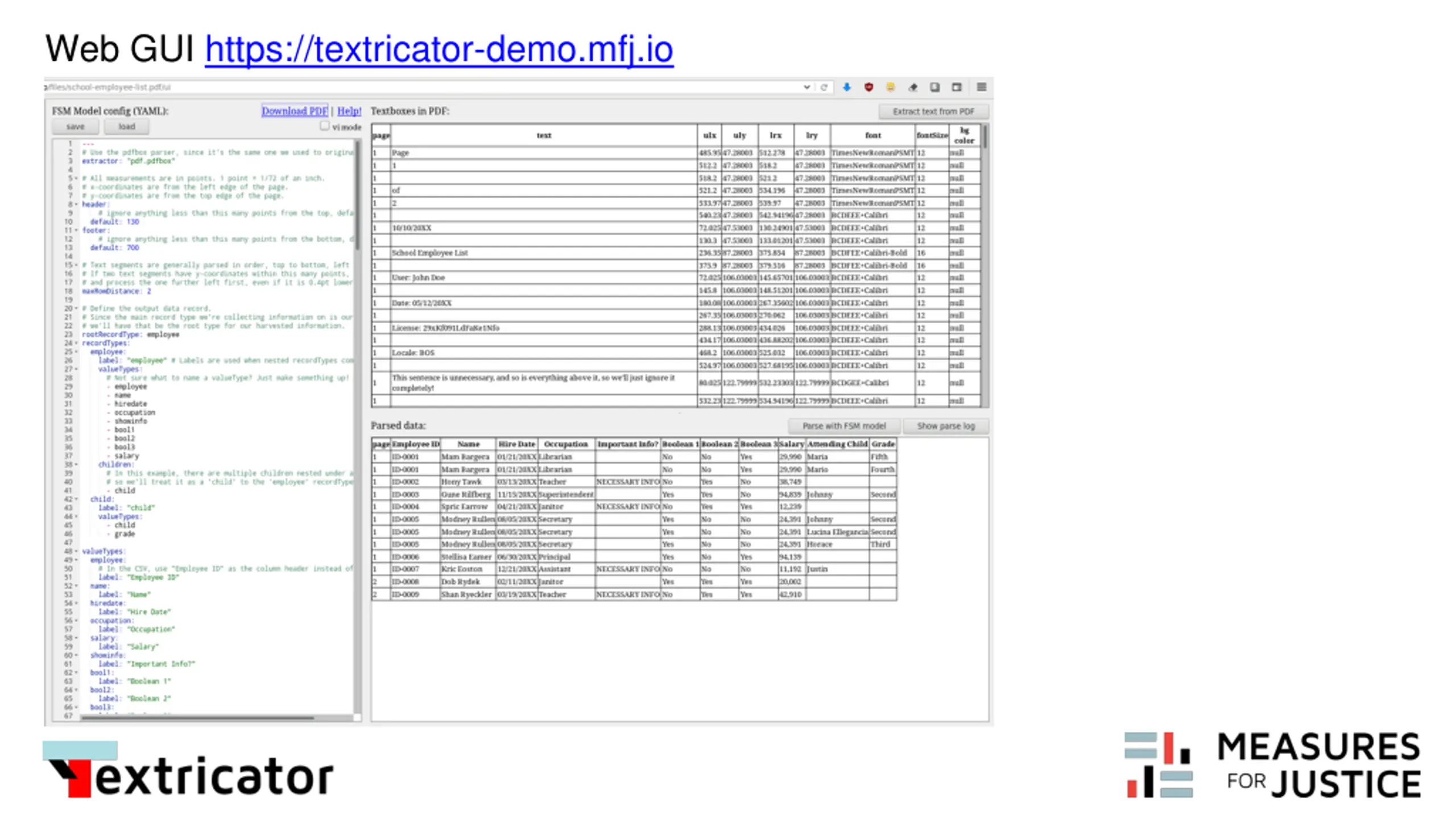This screenshot has width=1456, height=819.
Task: Collapse the child block at line 42
Action: (x=76, y=499)
